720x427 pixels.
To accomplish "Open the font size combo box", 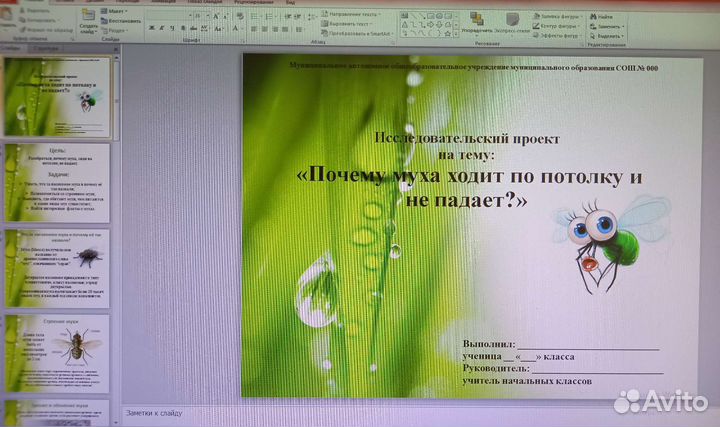I will [x=202, y=16].
